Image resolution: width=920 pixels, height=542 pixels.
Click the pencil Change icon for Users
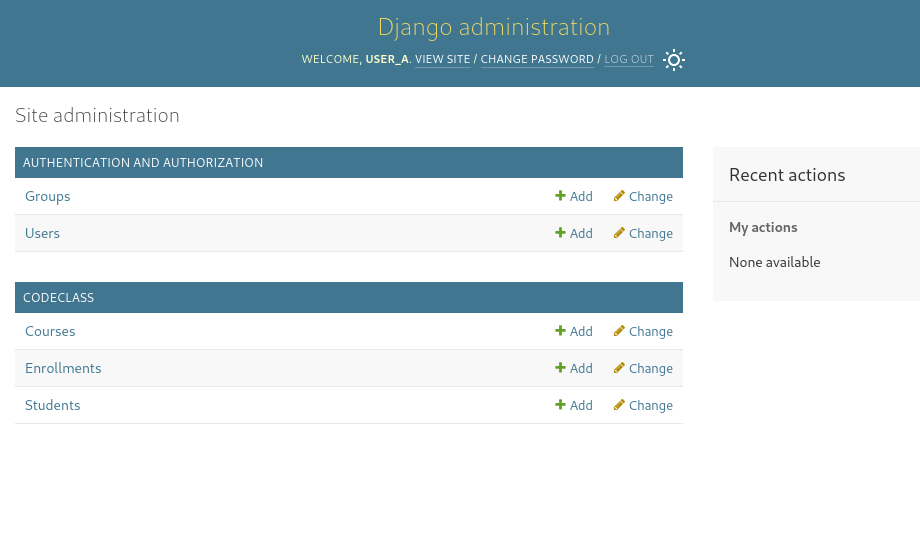[x=620, y=233]
